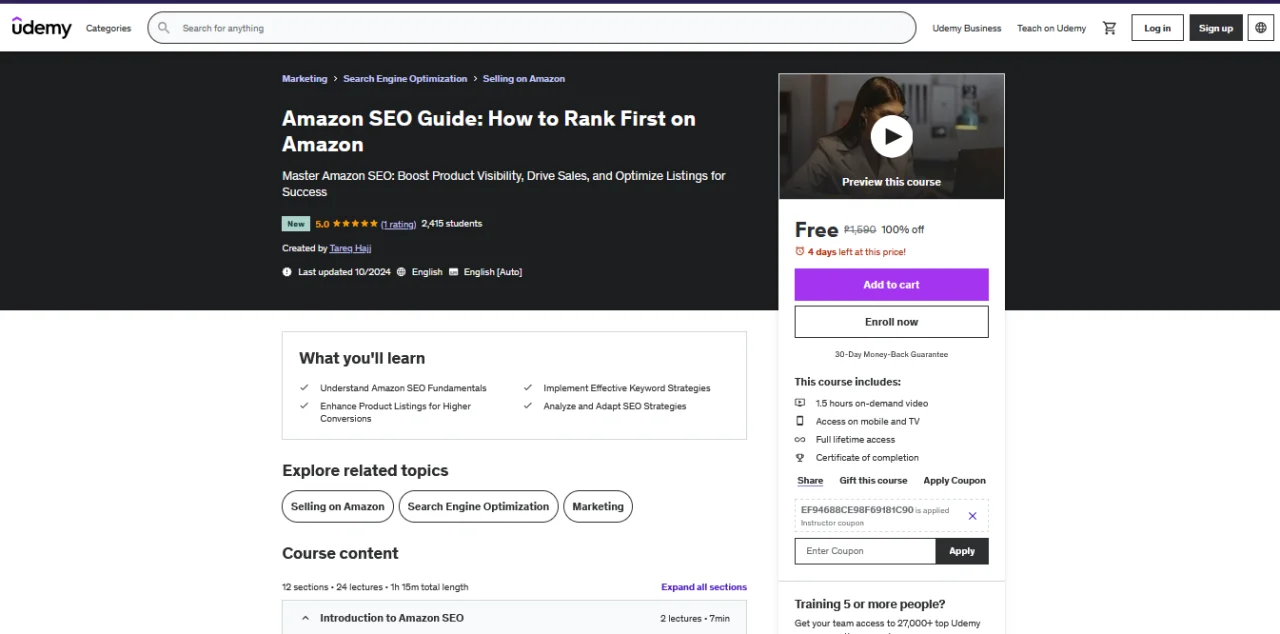Viewport: 1280px width, 634px height.
Task: Focus the Enter Coupon field
Action: pos(865,551)
